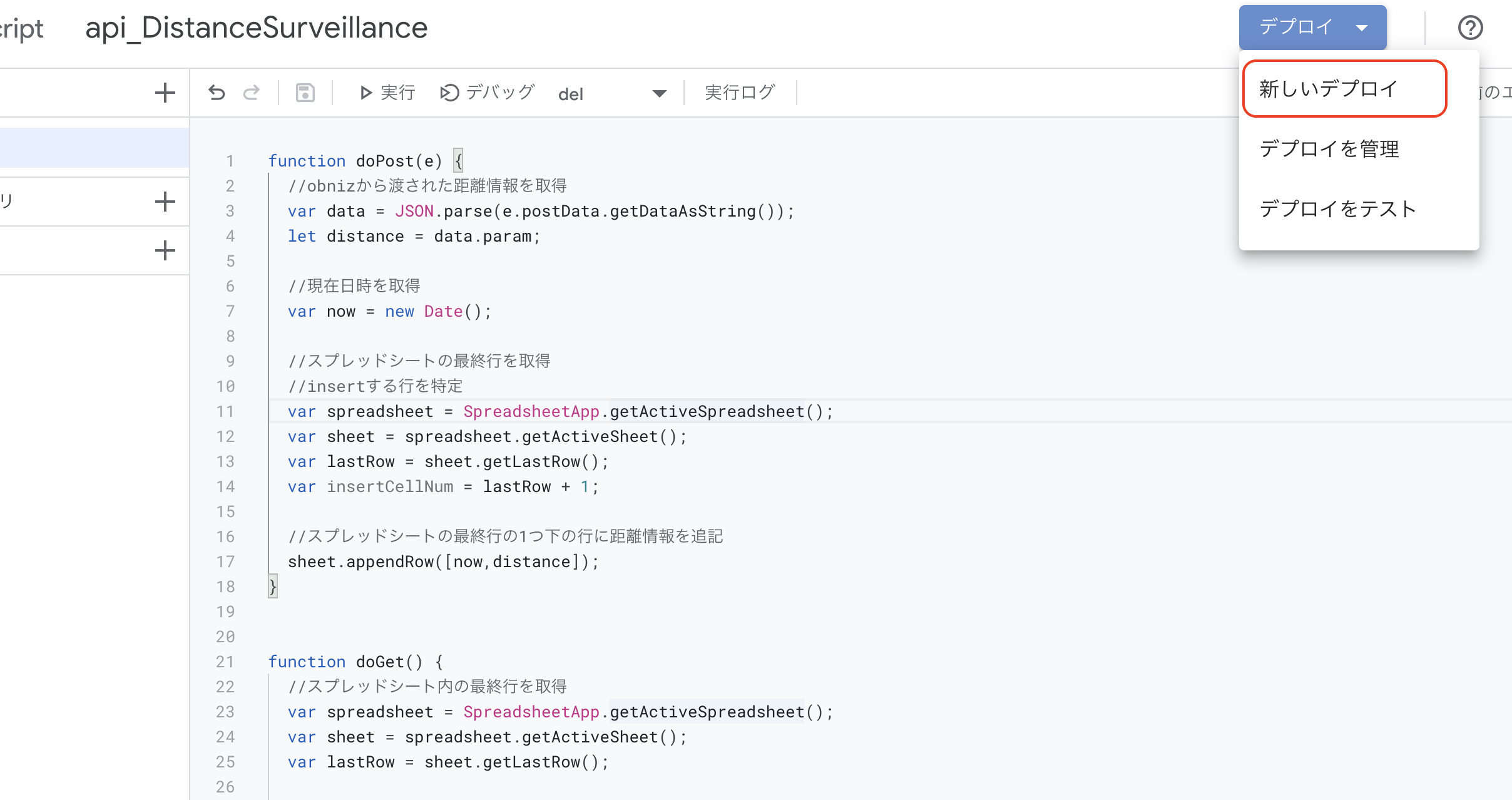The image size is (1512, 800).
Task: Click the comment on line 9
Action: (x=419, y=361)
